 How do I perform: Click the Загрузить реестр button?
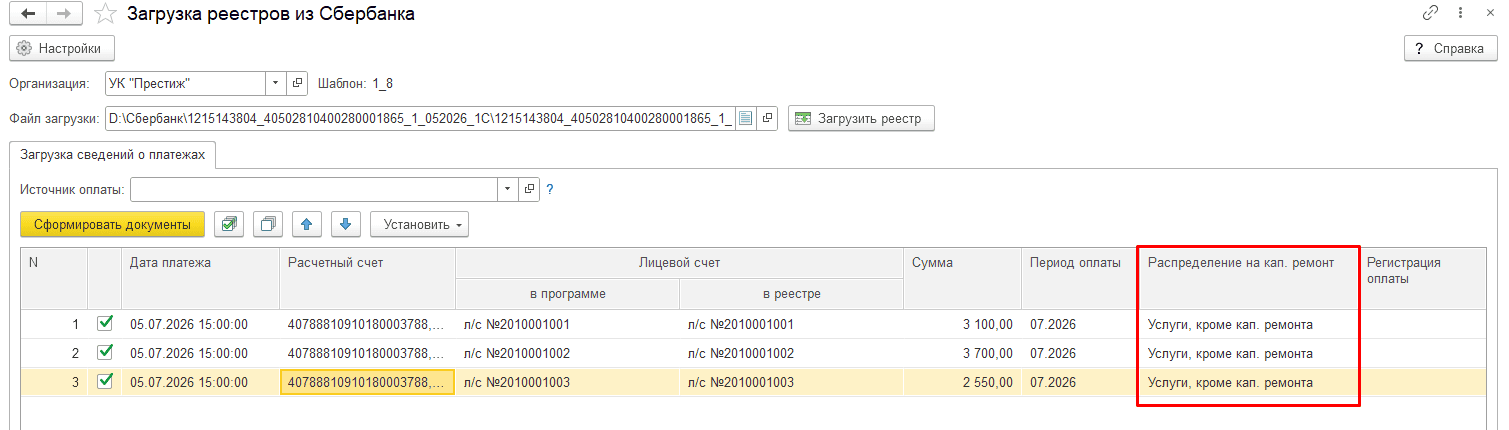[x=861, y=119]
